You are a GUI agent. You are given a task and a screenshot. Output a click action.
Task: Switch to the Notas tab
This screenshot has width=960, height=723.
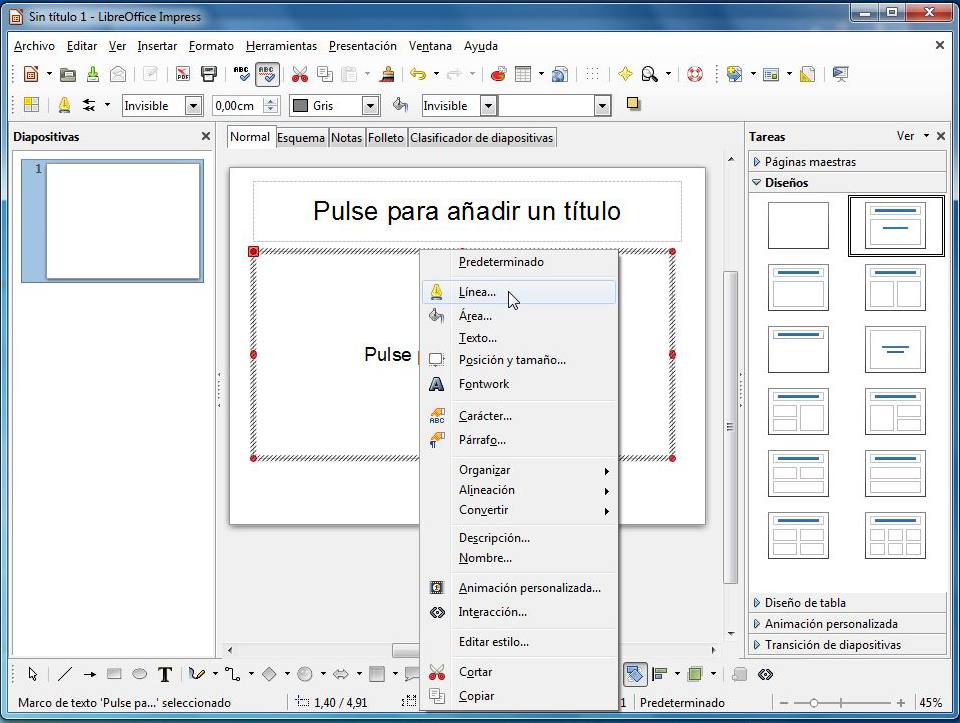347,138
